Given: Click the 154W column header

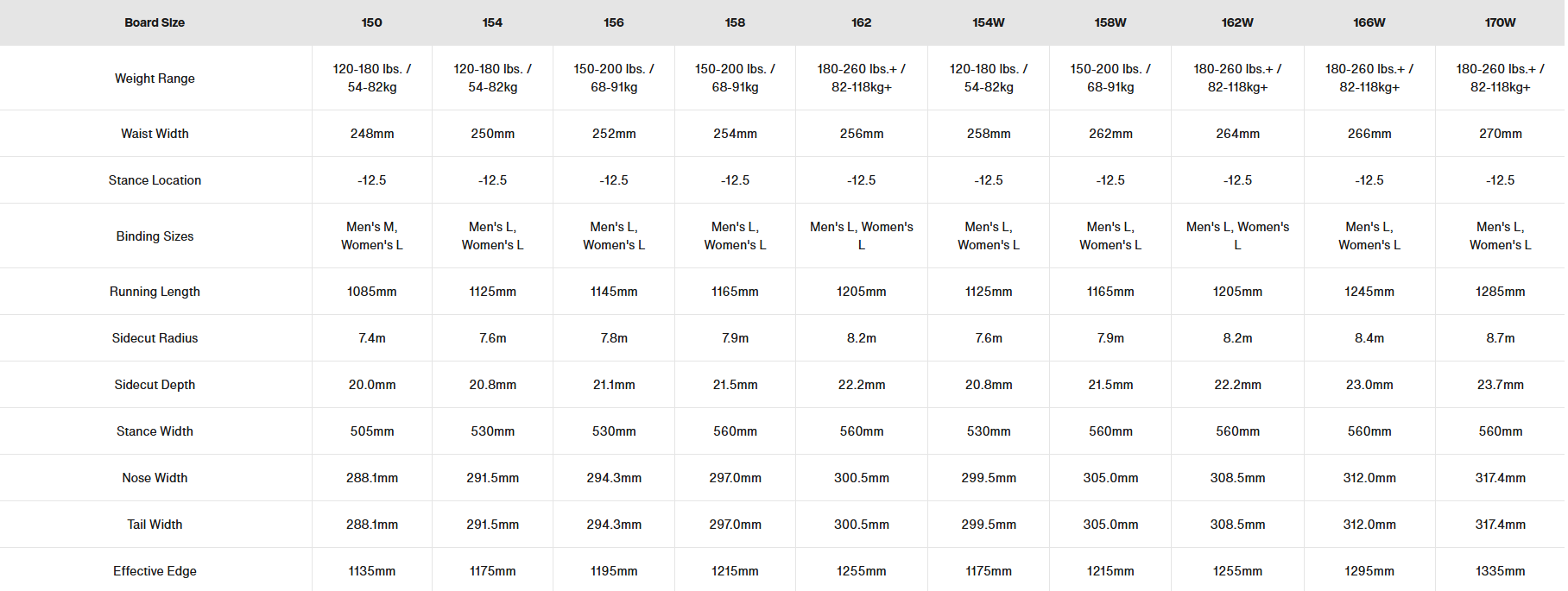Looking at the screenshot, I should pos(988,22).
